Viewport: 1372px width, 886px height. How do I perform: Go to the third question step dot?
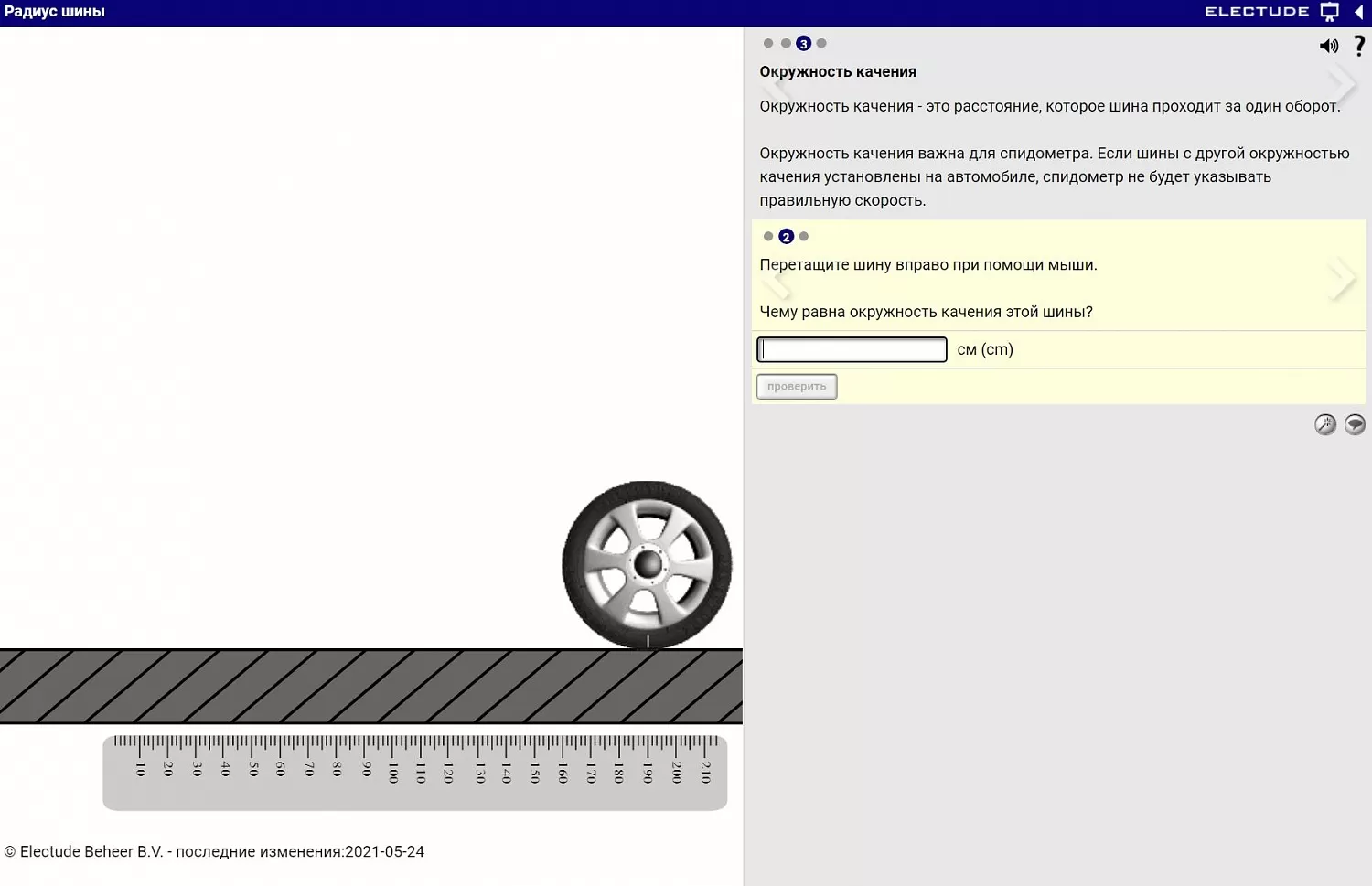[804, 237]
